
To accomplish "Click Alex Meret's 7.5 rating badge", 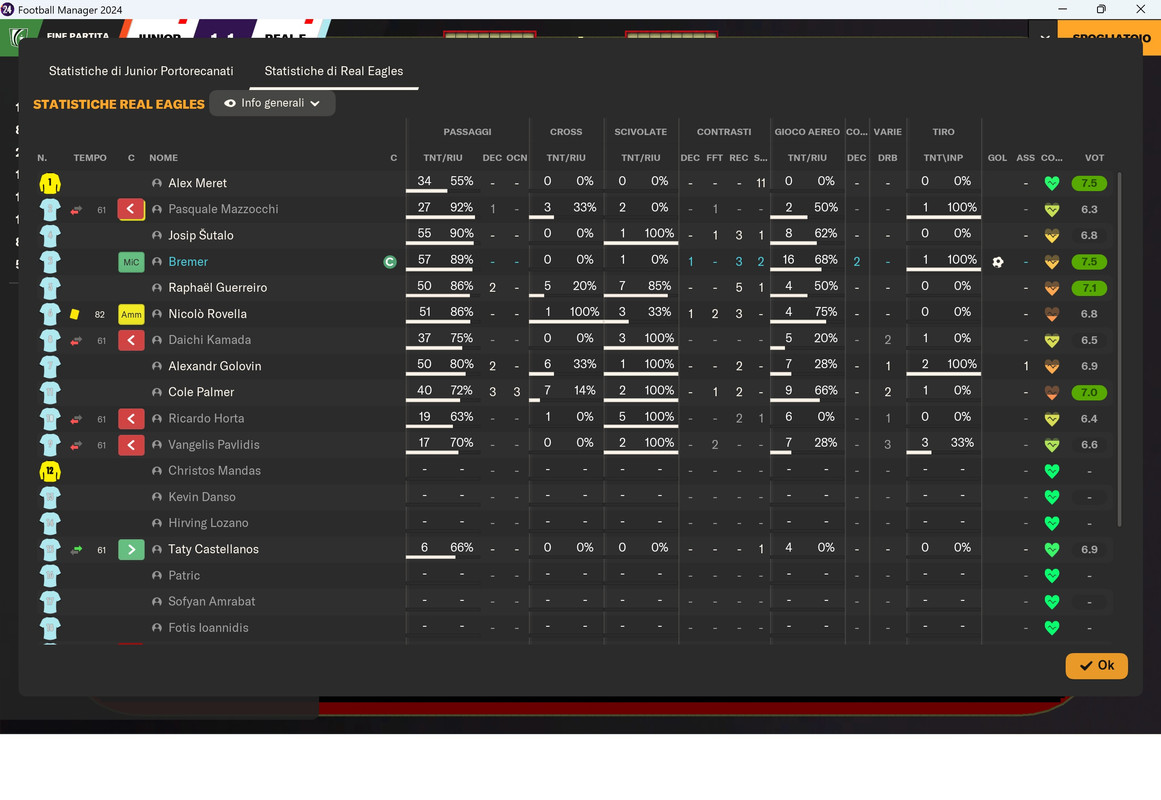I will point(1088,183).
